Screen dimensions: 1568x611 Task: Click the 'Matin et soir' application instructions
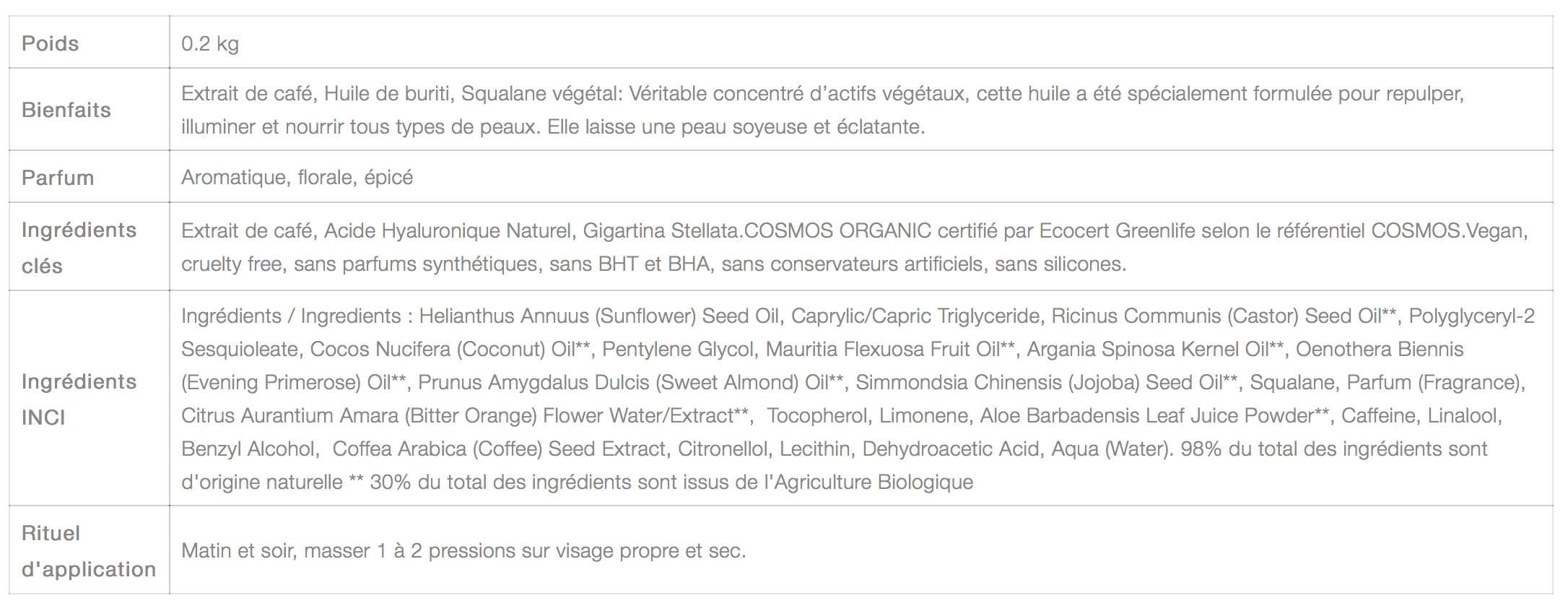coord(463,551)
